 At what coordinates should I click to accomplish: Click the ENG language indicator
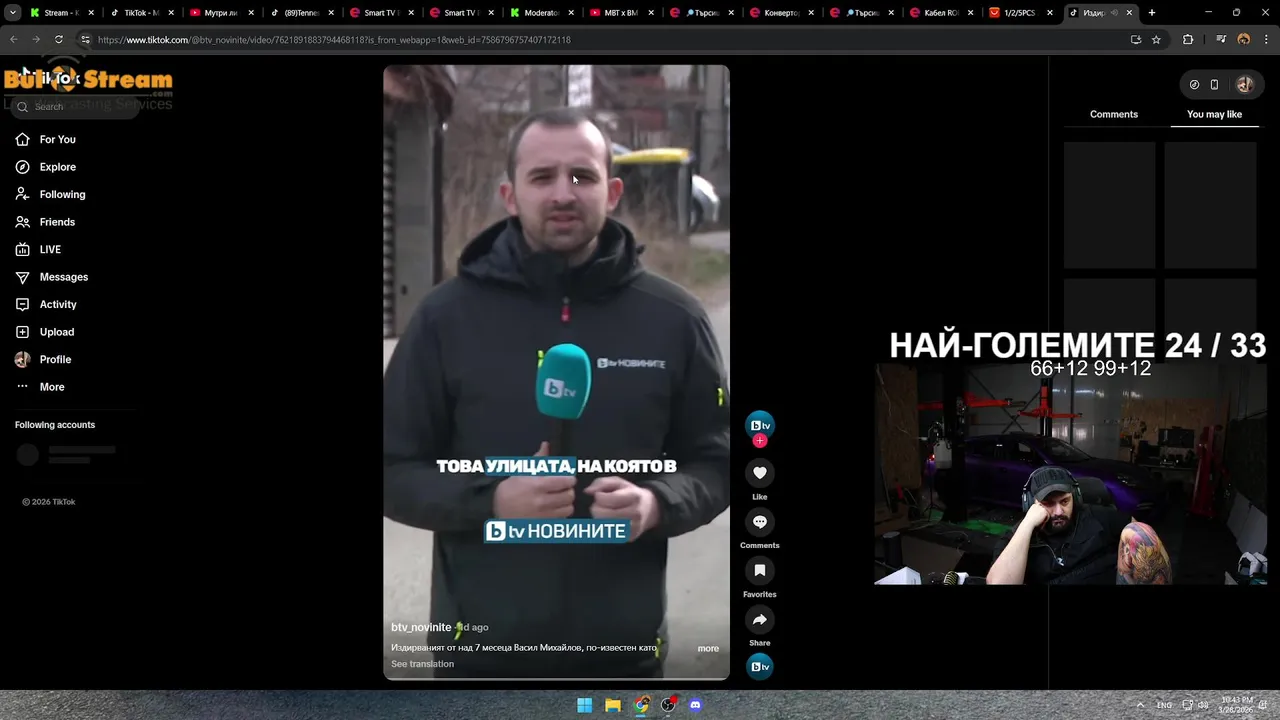click(1164, 705)
